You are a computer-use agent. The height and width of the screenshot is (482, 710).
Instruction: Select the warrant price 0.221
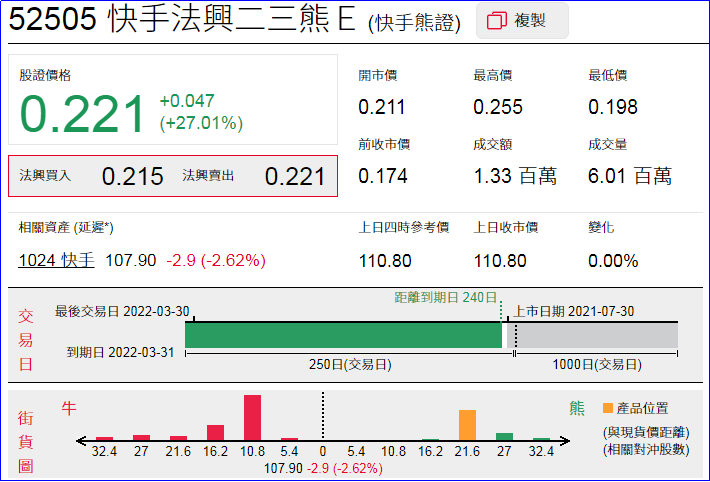pos(82,114)
